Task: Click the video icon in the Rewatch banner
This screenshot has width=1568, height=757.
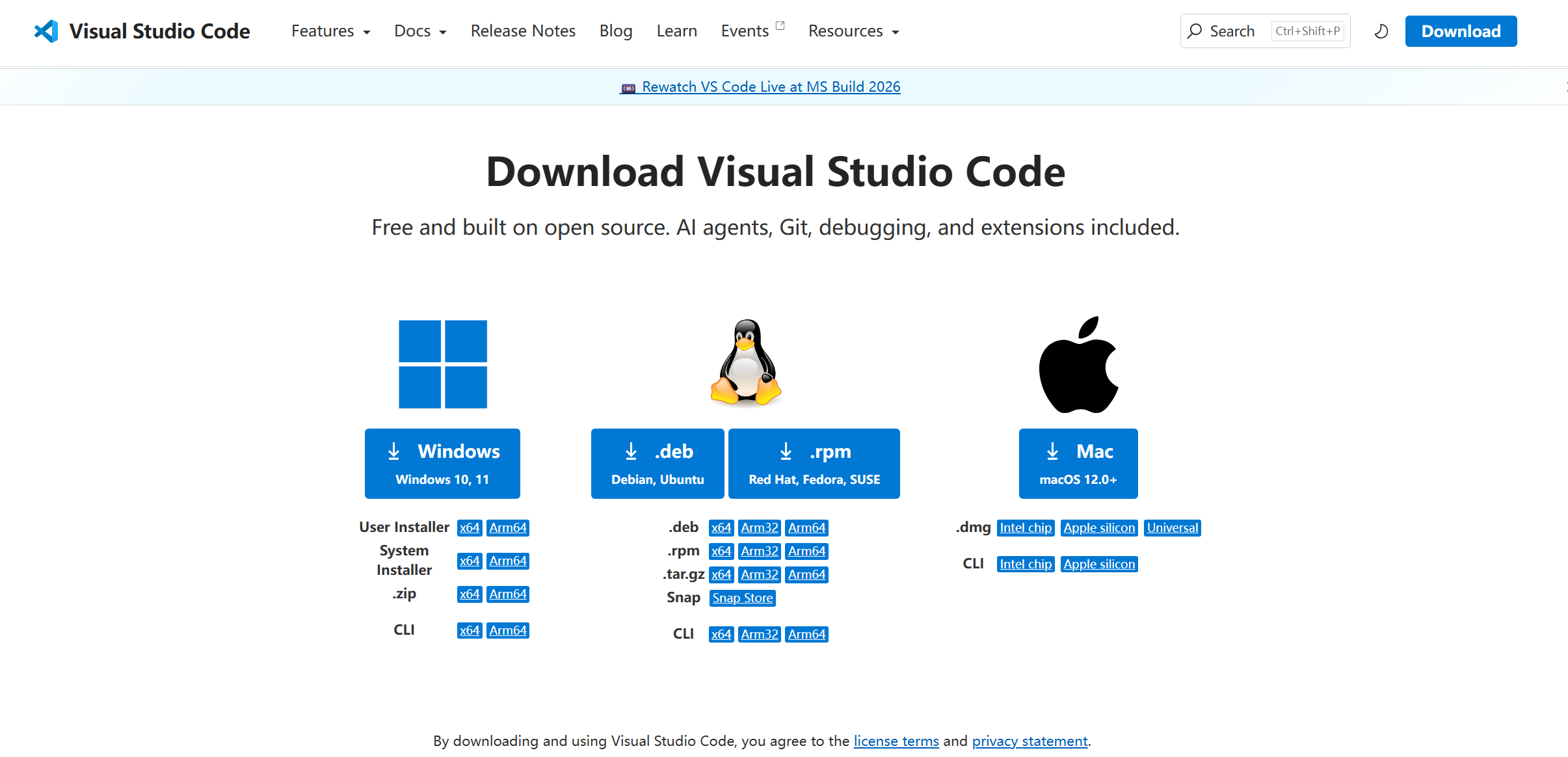Action: click(628, 88)
